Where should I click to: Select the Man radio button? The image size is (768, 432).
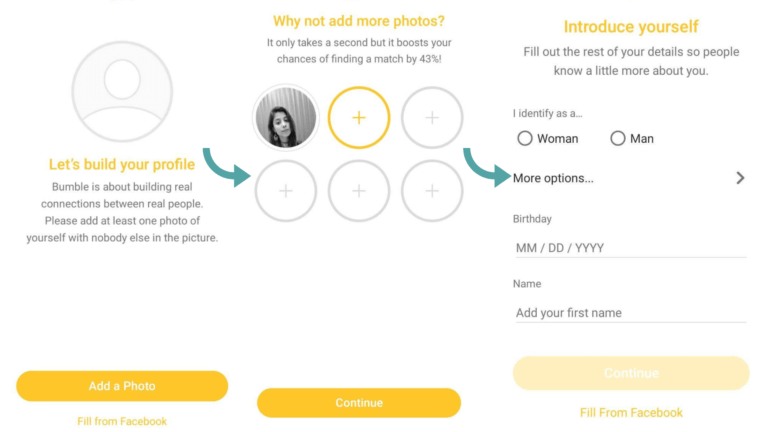[x=618, y=139]
